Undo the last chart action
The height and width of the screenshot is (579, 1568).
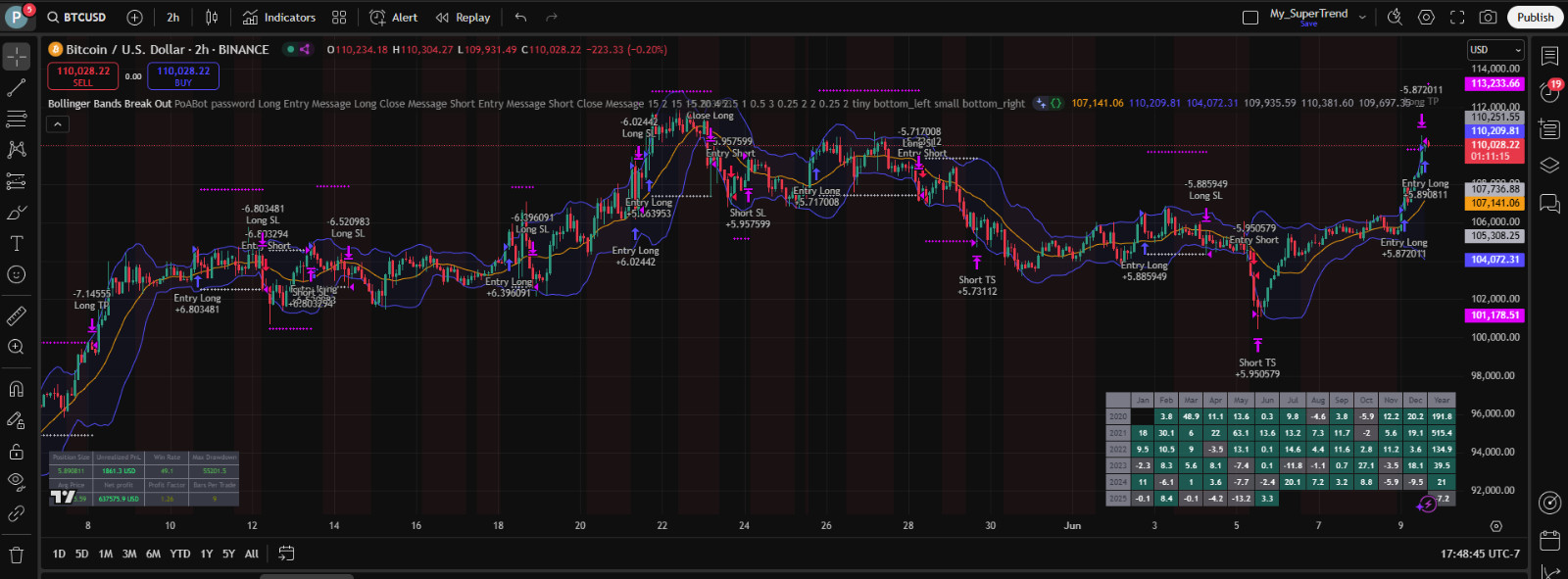[x=520, y=17]
